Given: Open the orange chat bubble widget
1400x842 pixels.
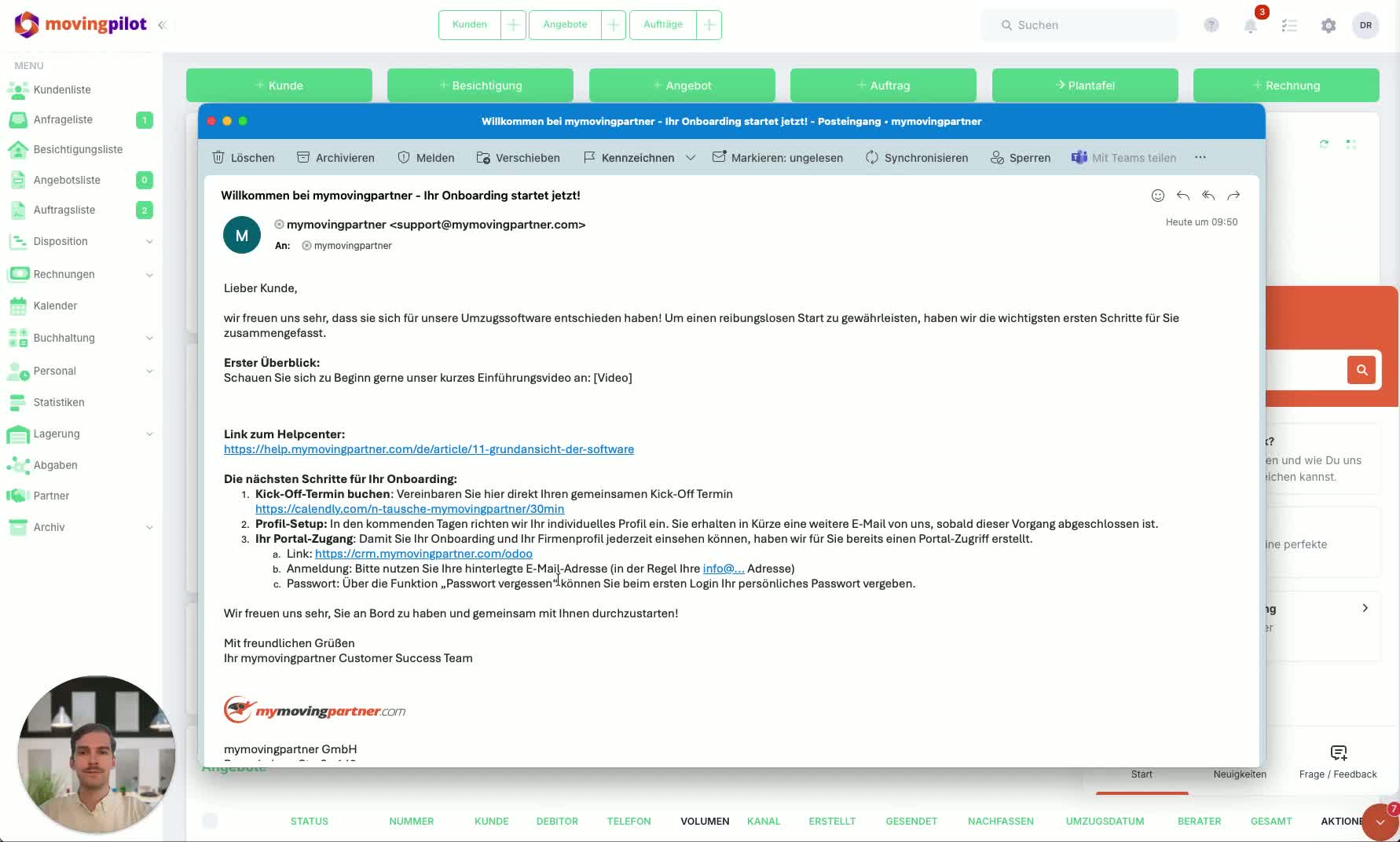Looking at the screenshot, I should 1380,822.
